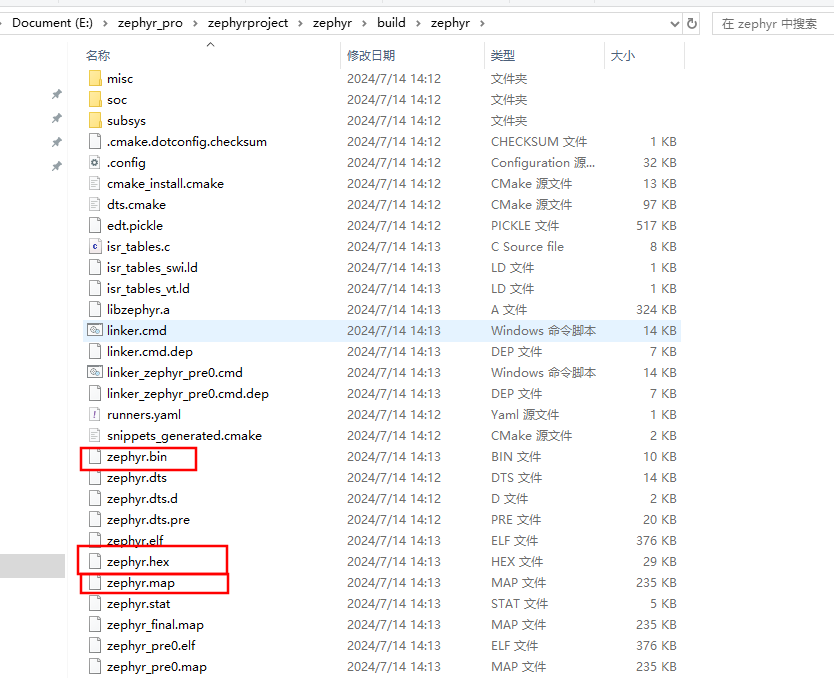This screenshot has height=696, width=834.
Task: Go to build in the breadcrumb
Action: (391, 23)
